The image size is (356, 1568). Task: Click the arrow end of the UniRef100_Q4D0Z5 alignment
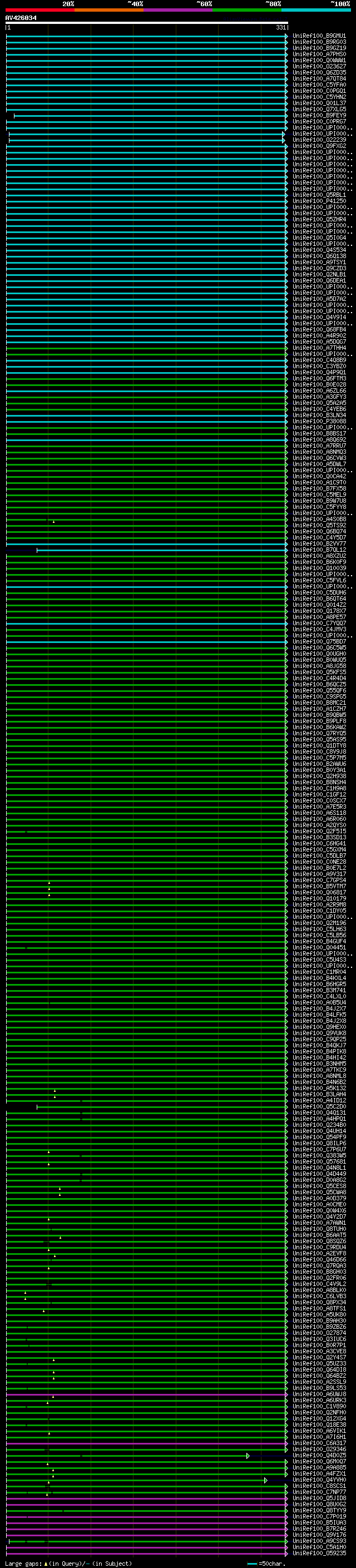click(248, 1456)
